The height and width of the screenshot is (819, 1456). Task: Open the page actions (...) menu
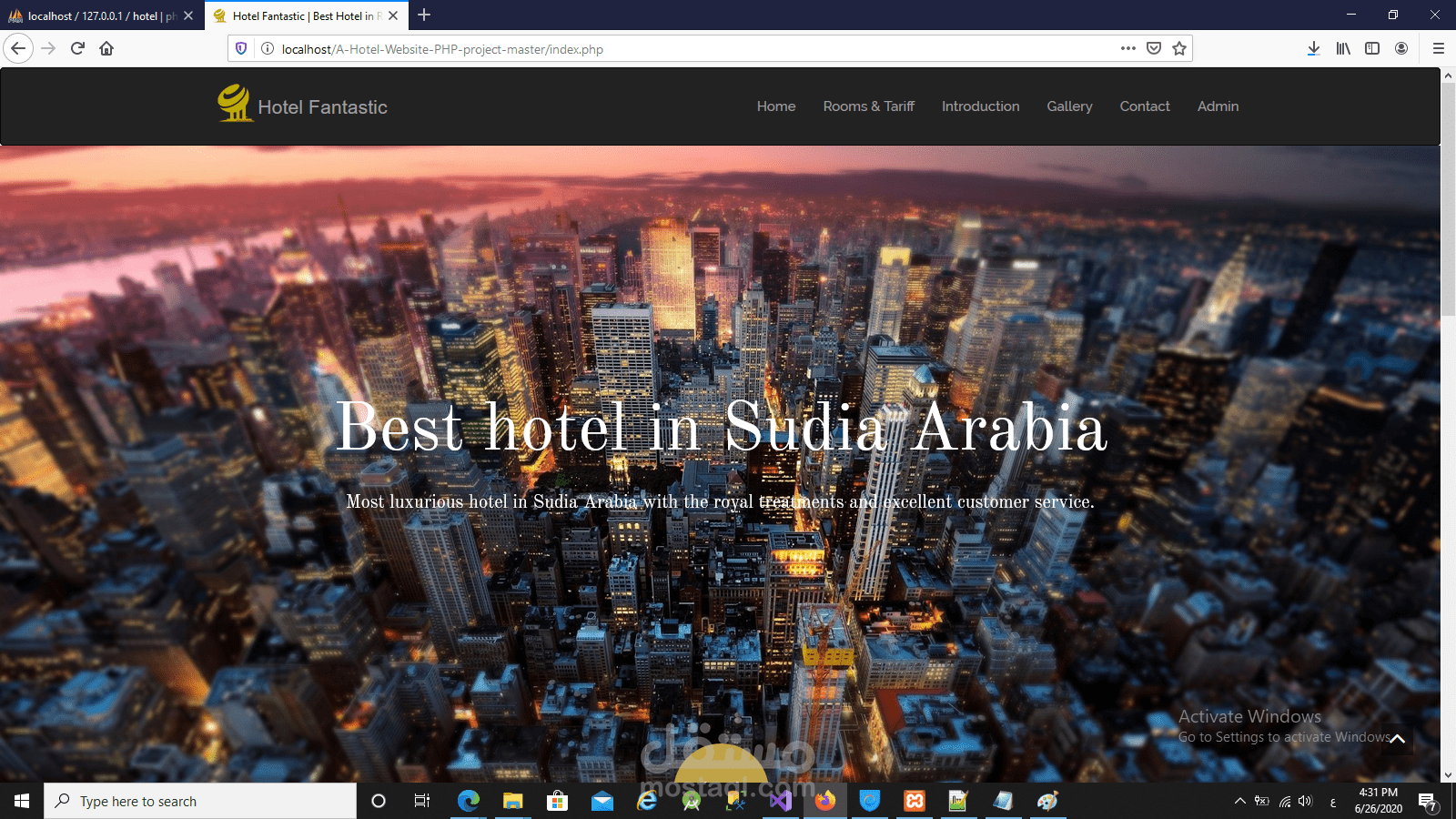[x=1127, y=48]
